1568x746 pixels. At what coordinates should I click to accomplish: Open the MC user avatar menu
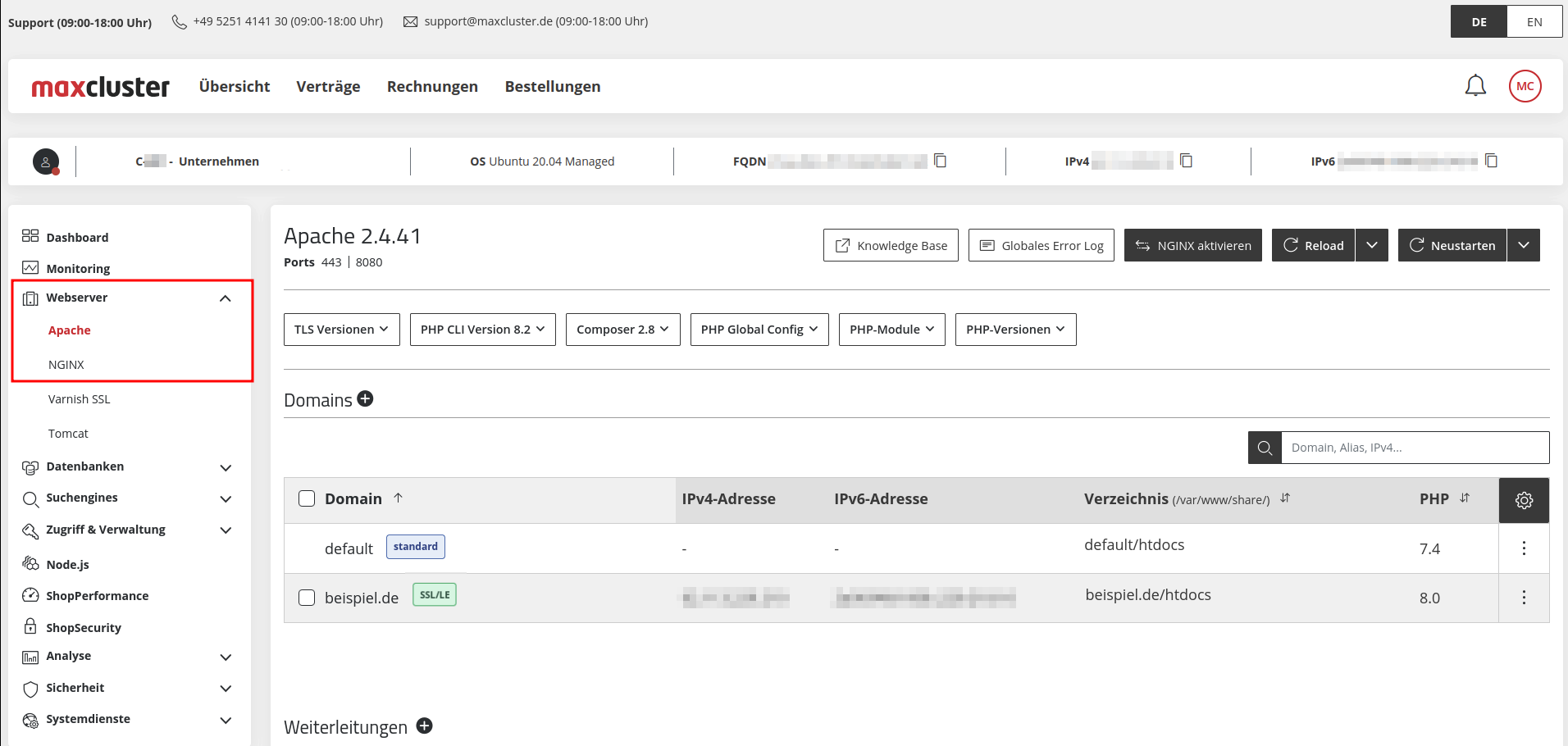click(1525, 86)
